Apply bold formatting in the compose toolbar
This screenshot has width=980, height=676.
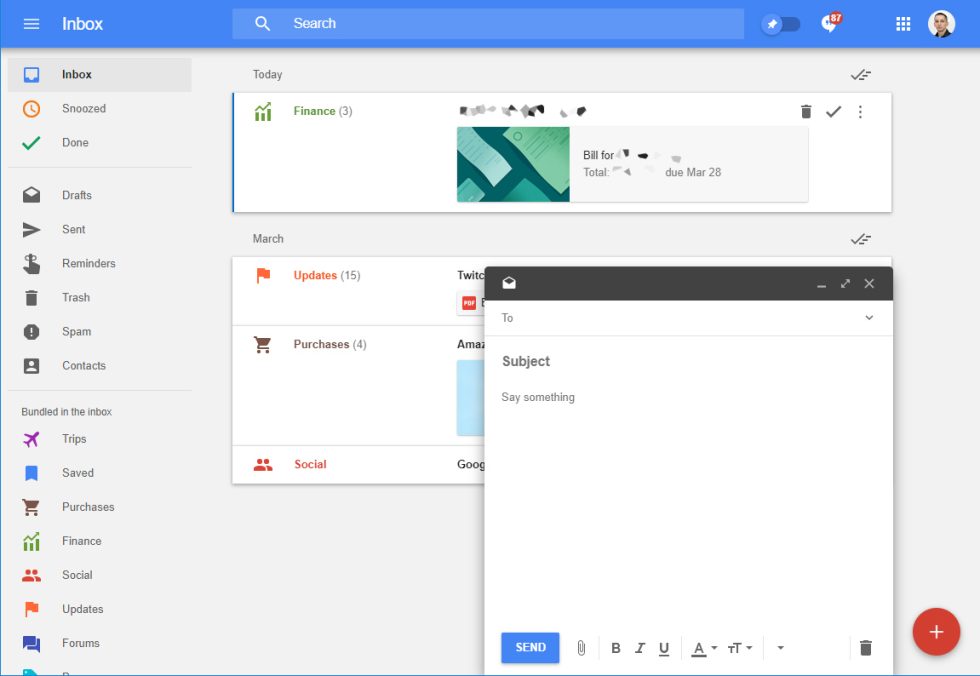pyautogui.click(x=616, y=648)
